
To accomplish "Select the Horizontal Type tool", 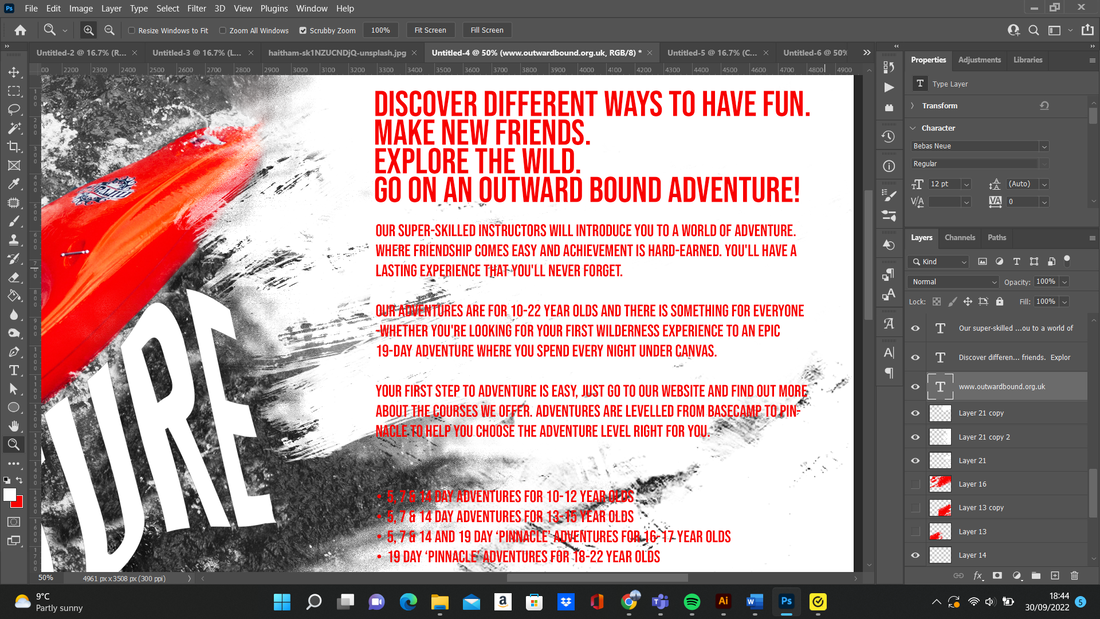I will point(13,370).
